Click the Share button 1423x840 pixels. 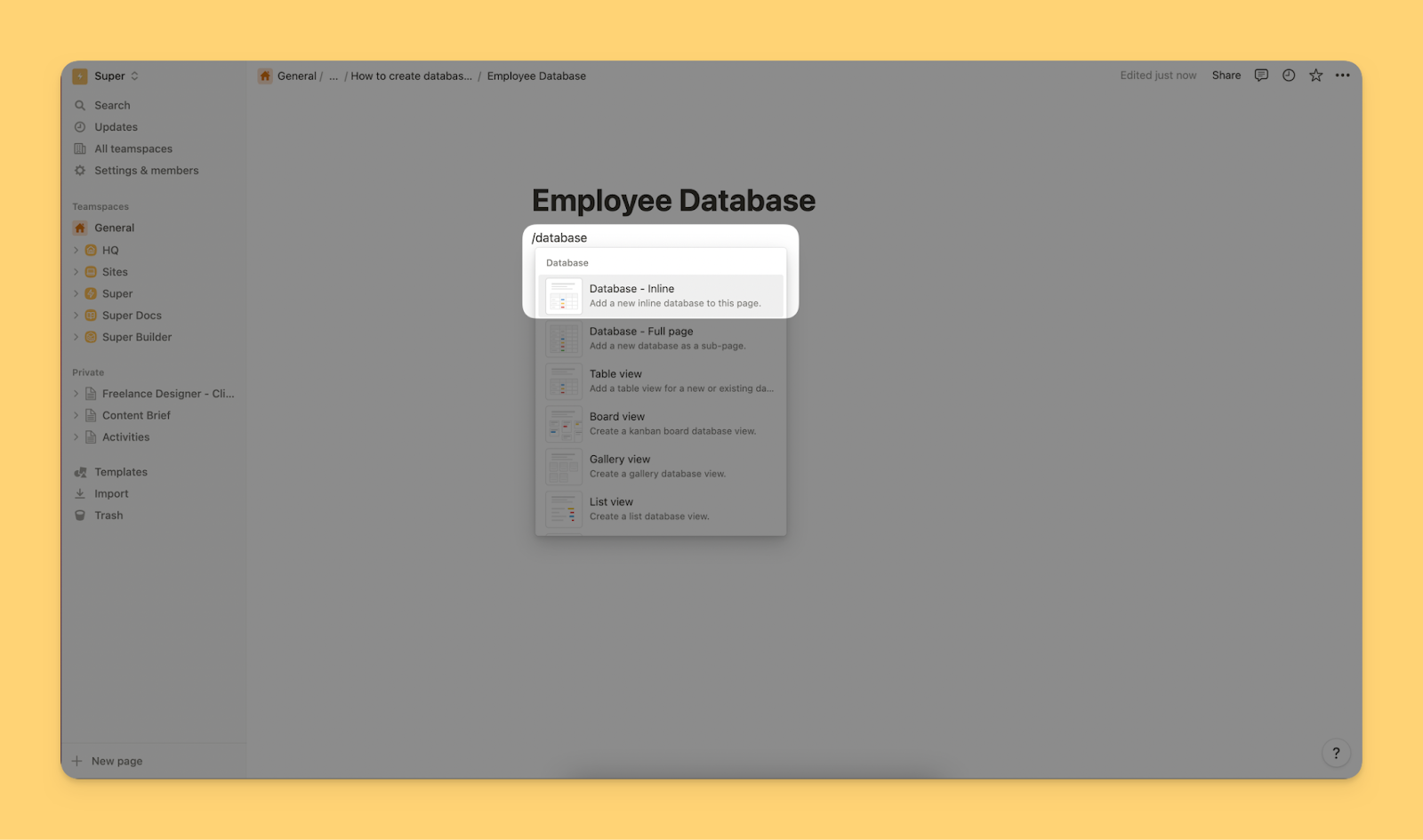point(1226,76)
